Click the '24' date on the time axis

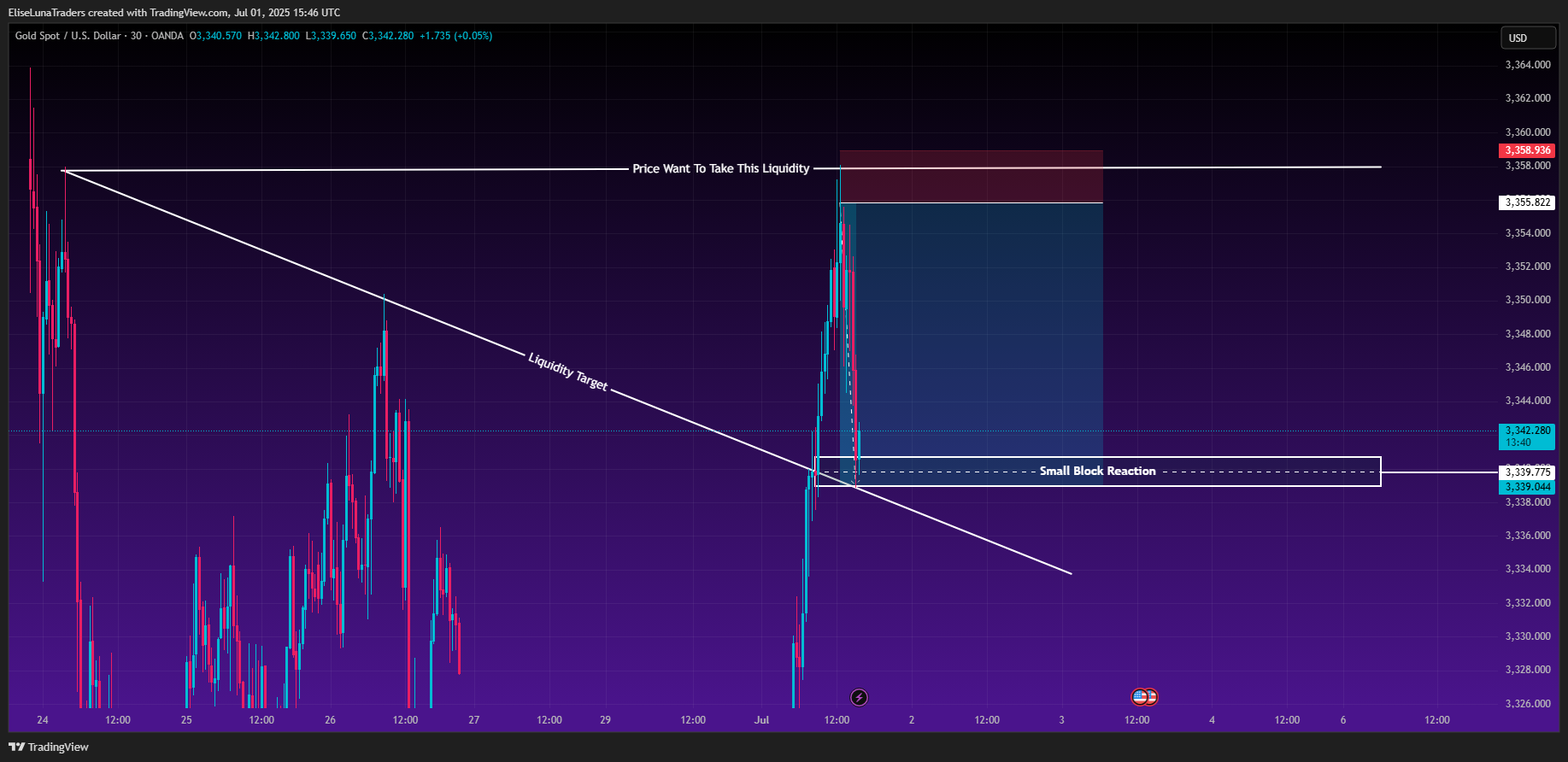pyautogui.click(x=43, y=720)
